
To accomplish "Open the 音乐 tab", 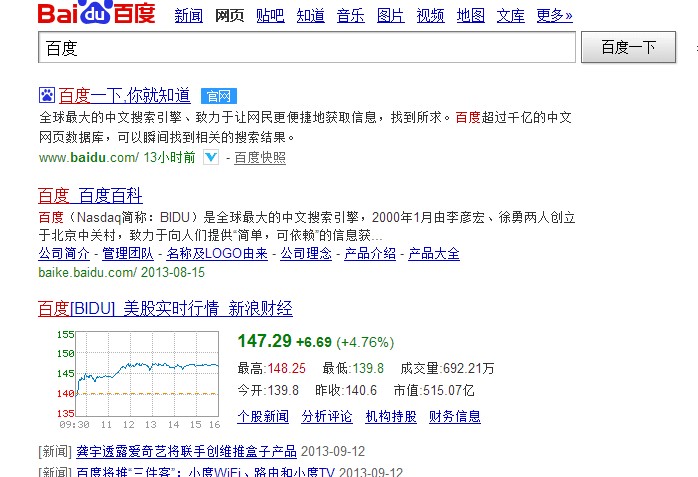I will pos(350,16).
